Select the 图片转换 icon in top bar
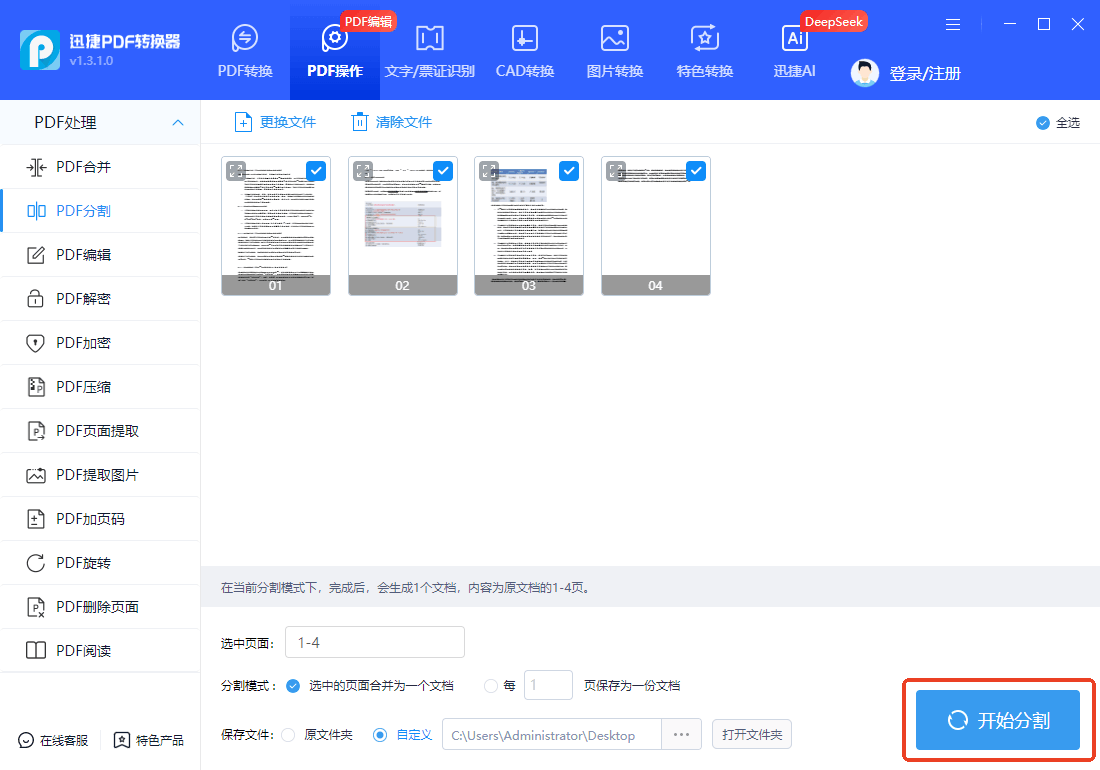The width and height of the screenshot is (1100, 770). point(615,38)
